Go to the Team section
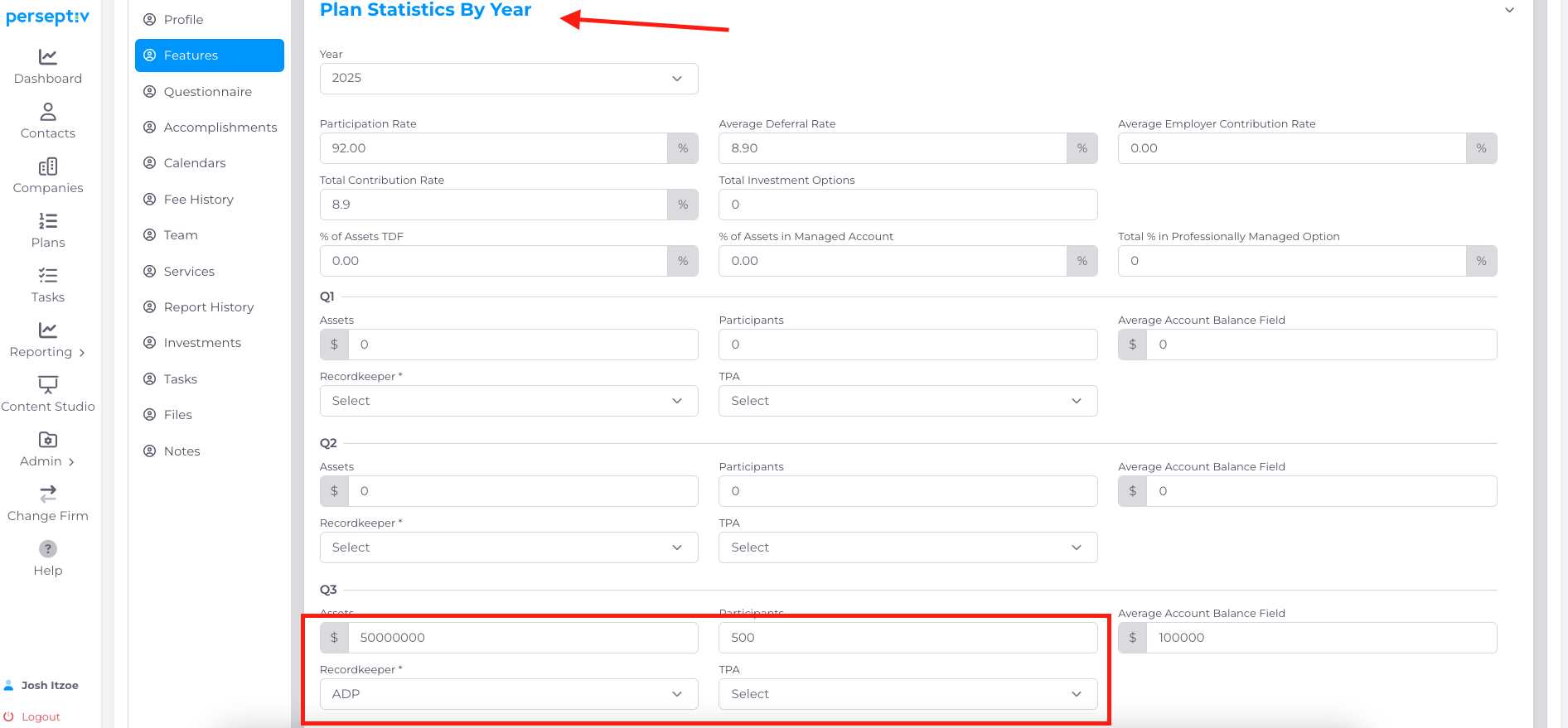 point(210,235)
